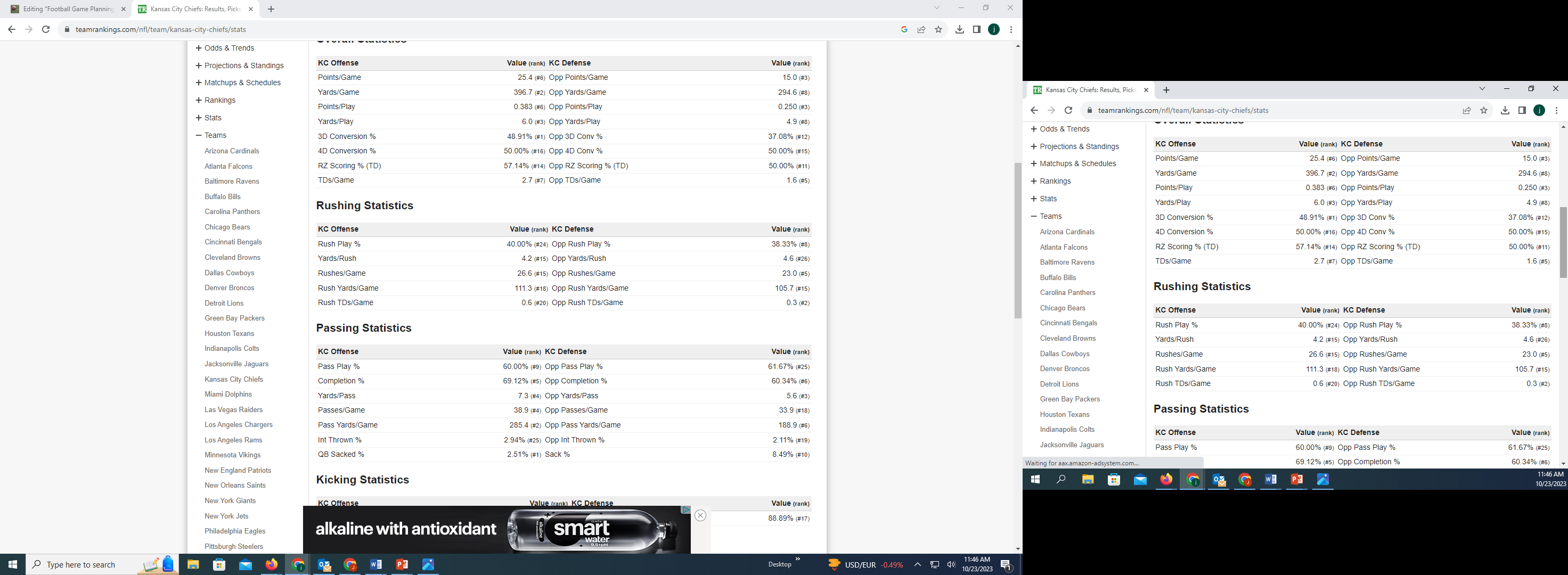
Task: Expand Matchups & Schedules in left window sidebar
Action: tap(238, 83)
